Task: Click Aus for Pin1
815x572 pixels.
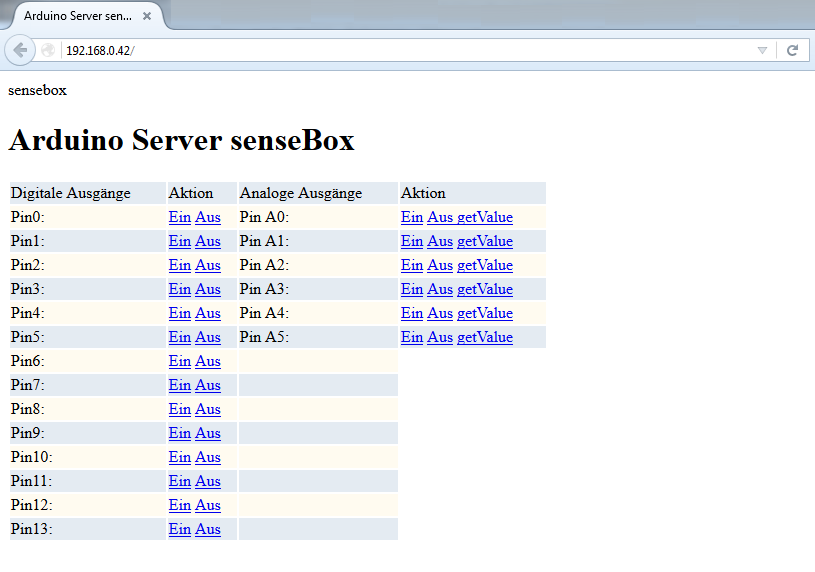Action: click(x=208, y=241)
